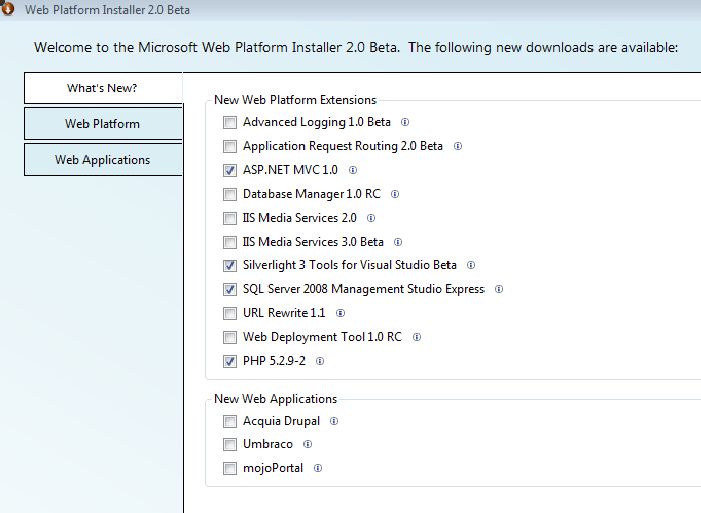The image size is (701, 513).
Task: Select IIS Media Services 2.0 checkbox
Action: [230, 218]
